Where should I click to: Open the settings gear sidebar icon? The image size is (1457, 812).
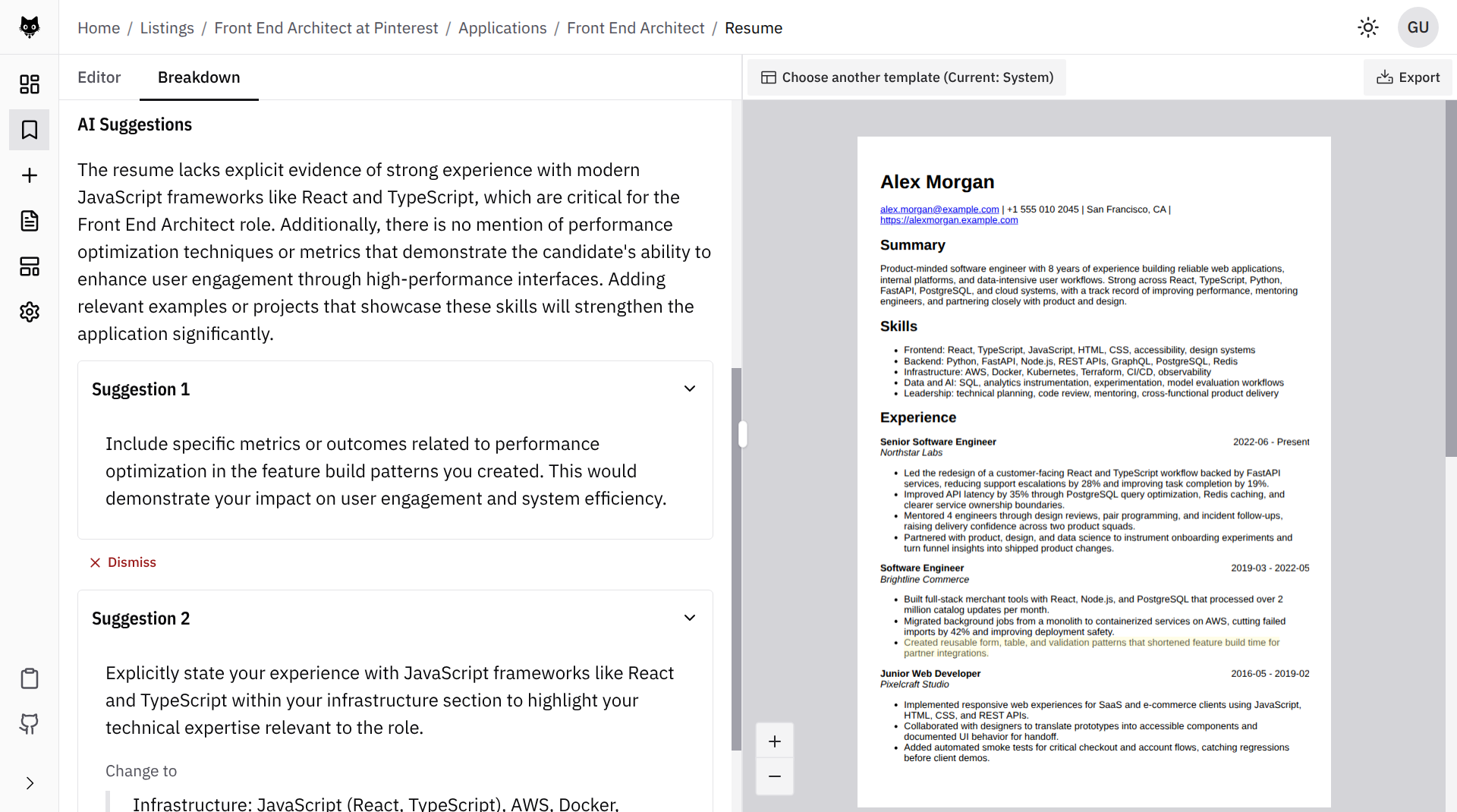pos(29,312)
